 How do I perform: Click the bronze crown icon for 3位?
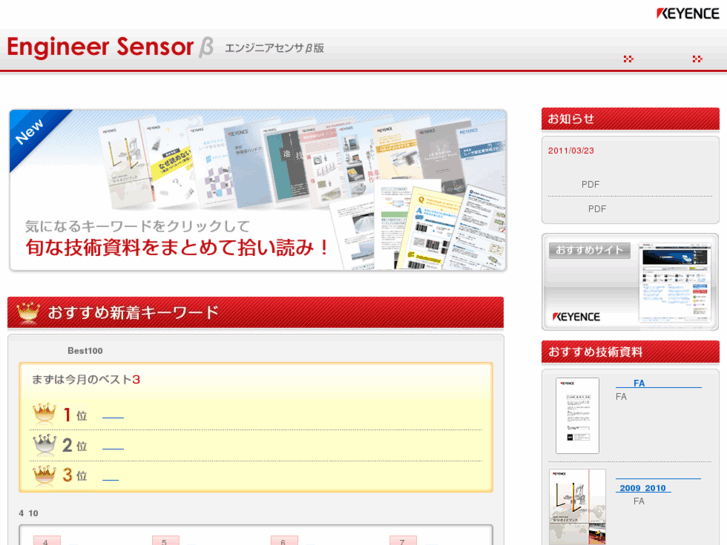(45, 475)
